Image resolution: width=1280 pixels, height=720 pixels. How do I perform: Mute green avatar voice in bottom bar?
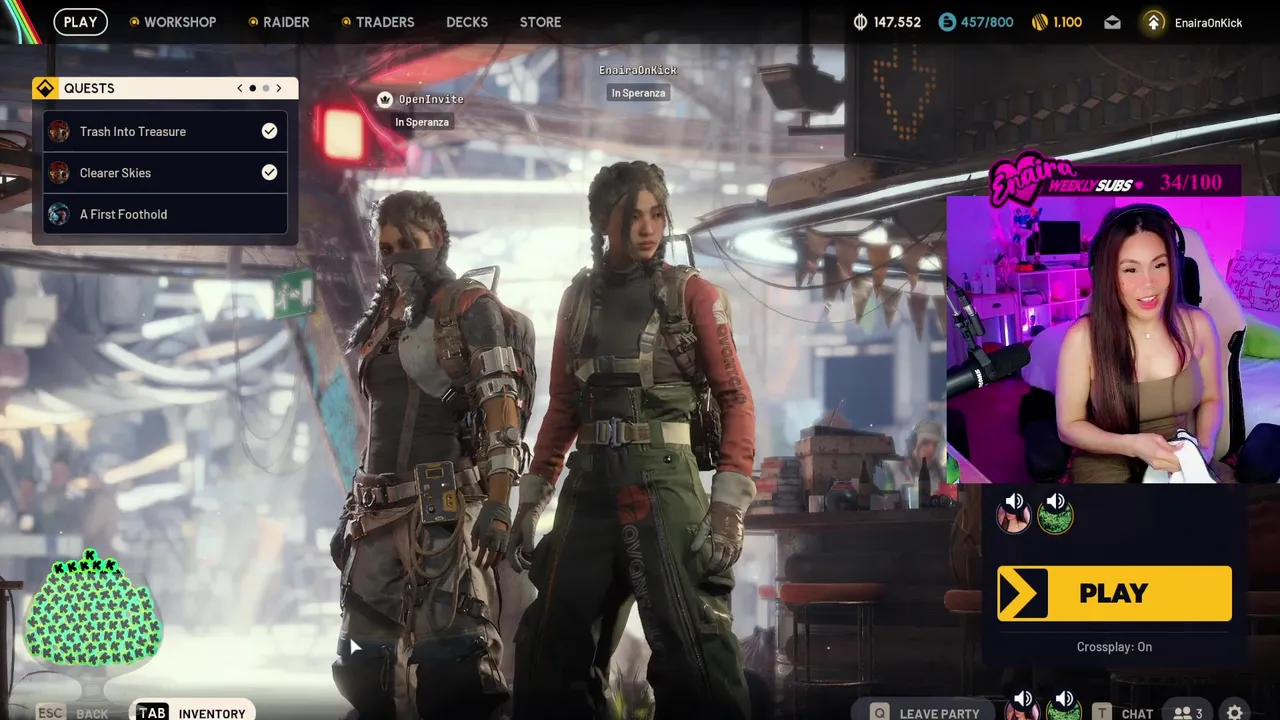(x=1065, y=699)
